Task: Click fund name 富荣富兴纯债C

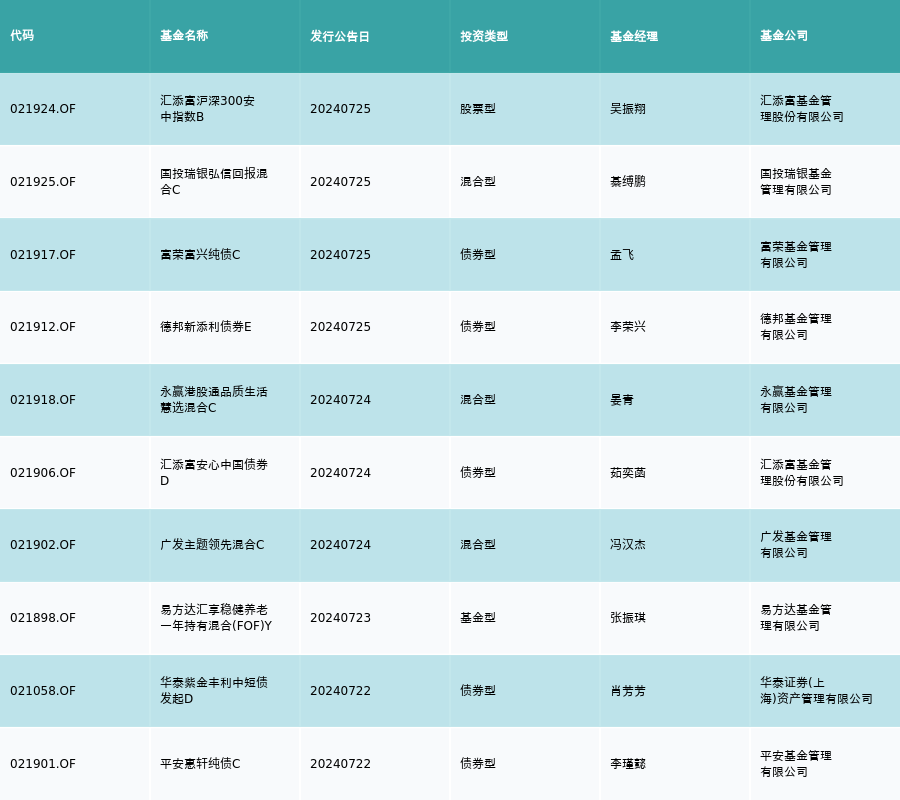Action: (x=200, y=254)
